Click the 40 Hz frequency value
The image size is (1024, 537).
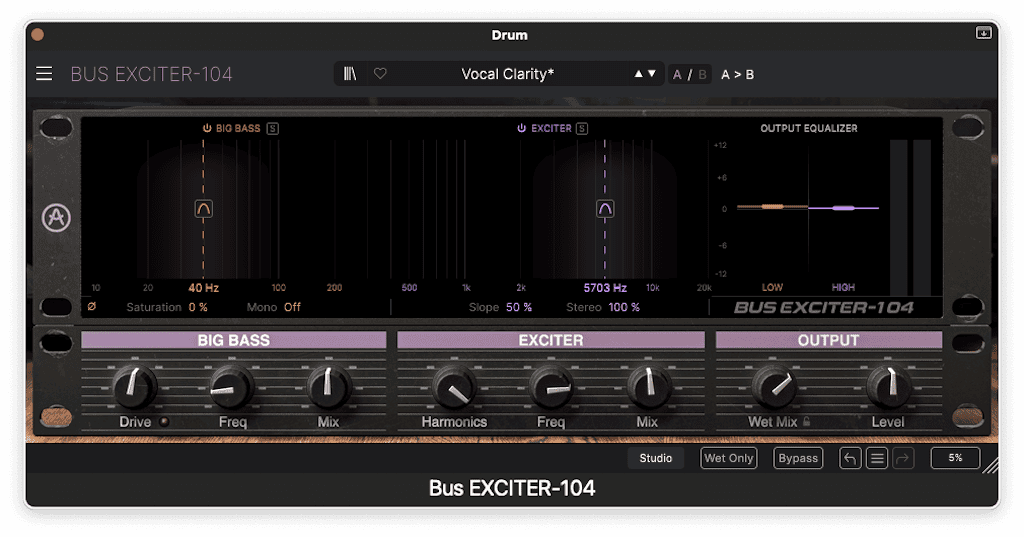204,287
